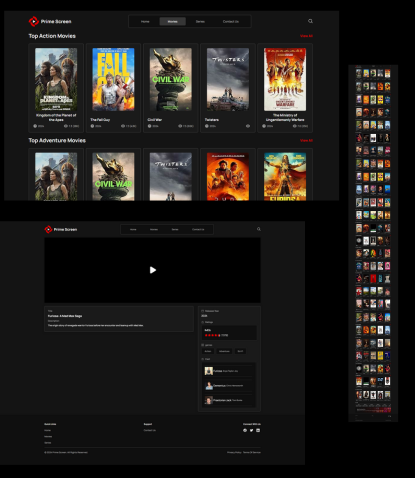Image resolution: width=415 pixels, height=478 pixels.
Task: Open the Action row Kingdom of the Planet of the Apes poster
Action: [56, 79]
